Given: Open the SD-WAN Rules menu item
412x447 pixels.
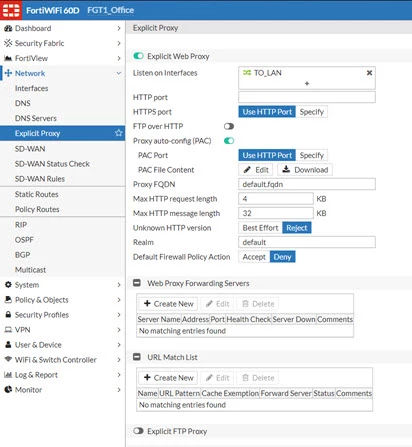Looking at the screenshot, I should 40,179.
